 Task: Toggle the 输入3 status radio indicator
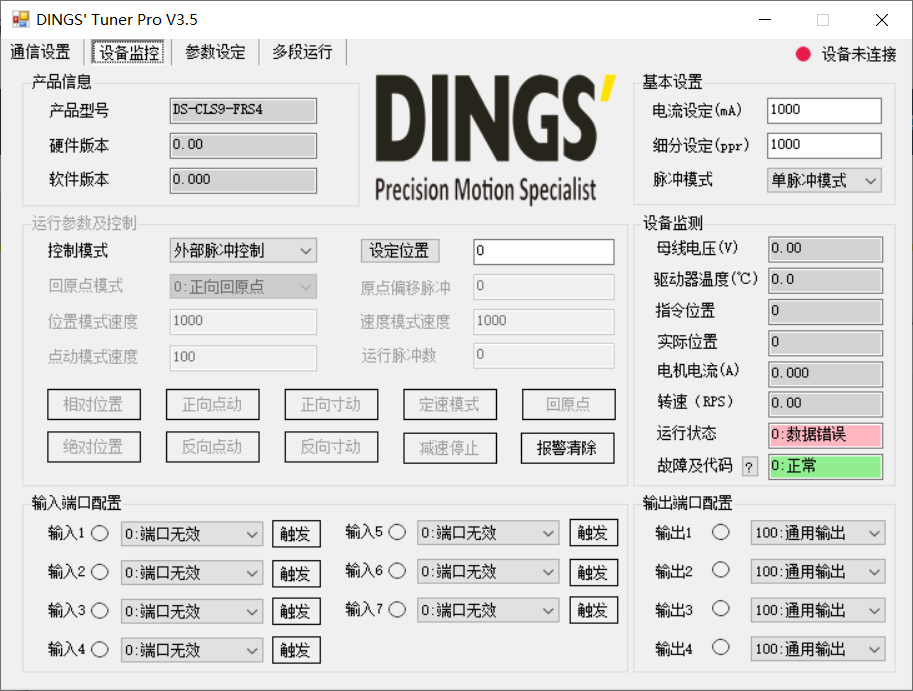(100, 611)
